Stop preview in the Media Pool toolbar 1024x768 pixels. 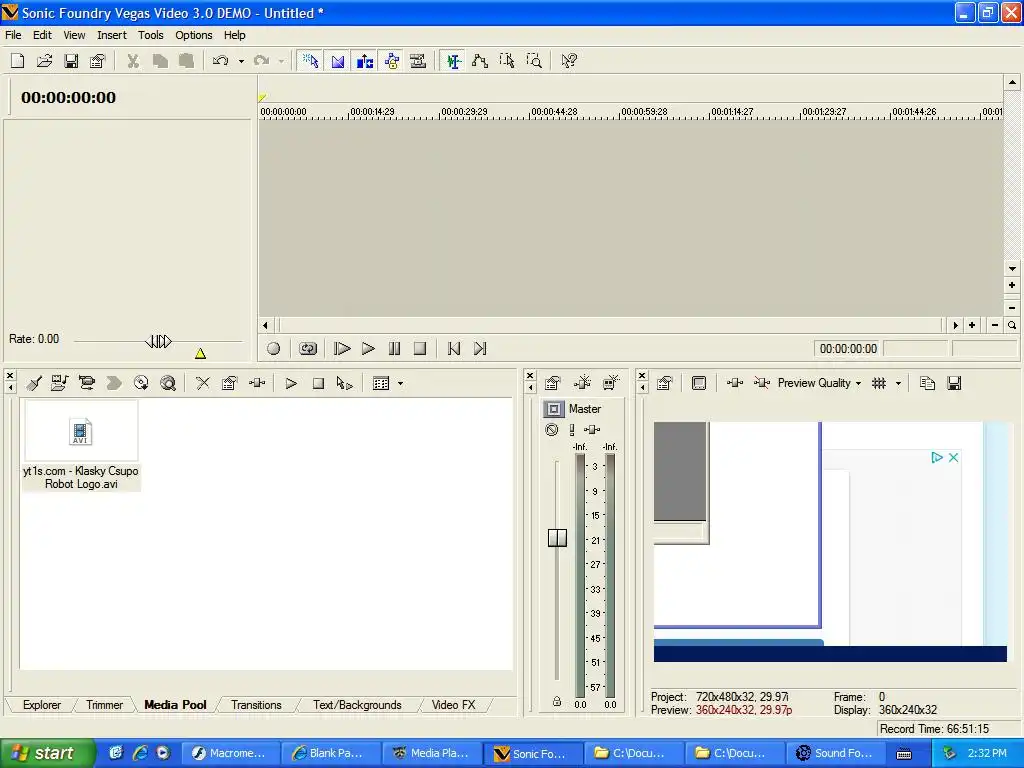[318, 383]
